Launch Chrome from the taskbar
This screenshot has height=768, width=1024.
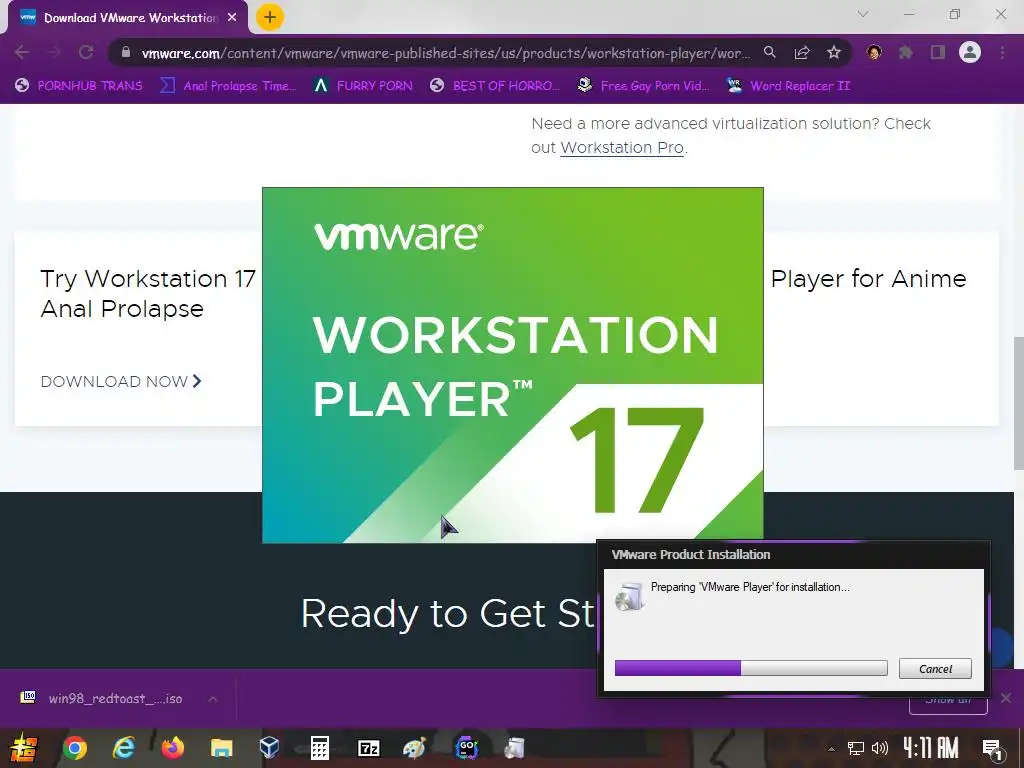click(x=74, y=748)
